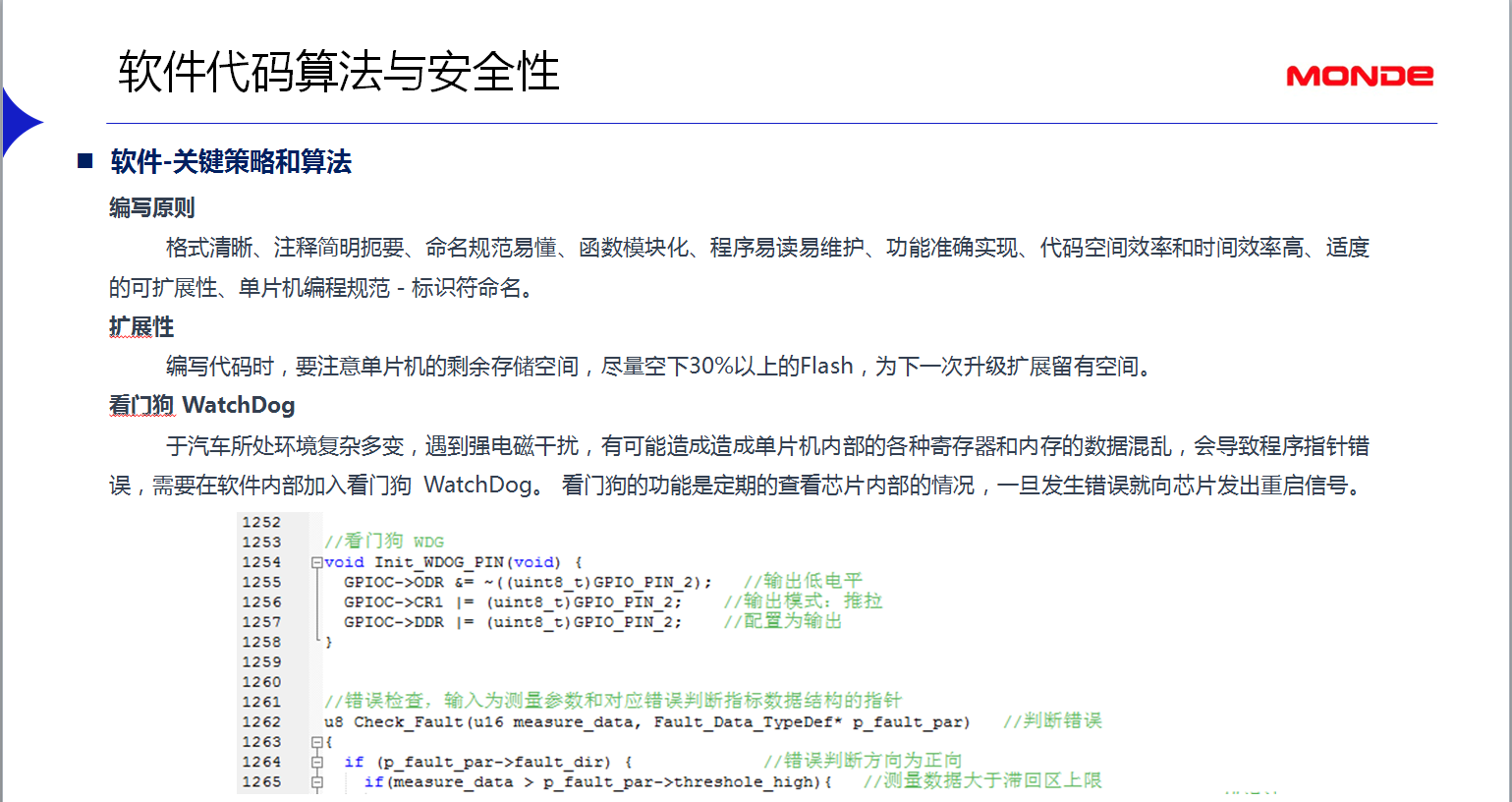Click the blue triangle arrow at left edge
Screen dimensions: 1512x802
pos(20,123)
